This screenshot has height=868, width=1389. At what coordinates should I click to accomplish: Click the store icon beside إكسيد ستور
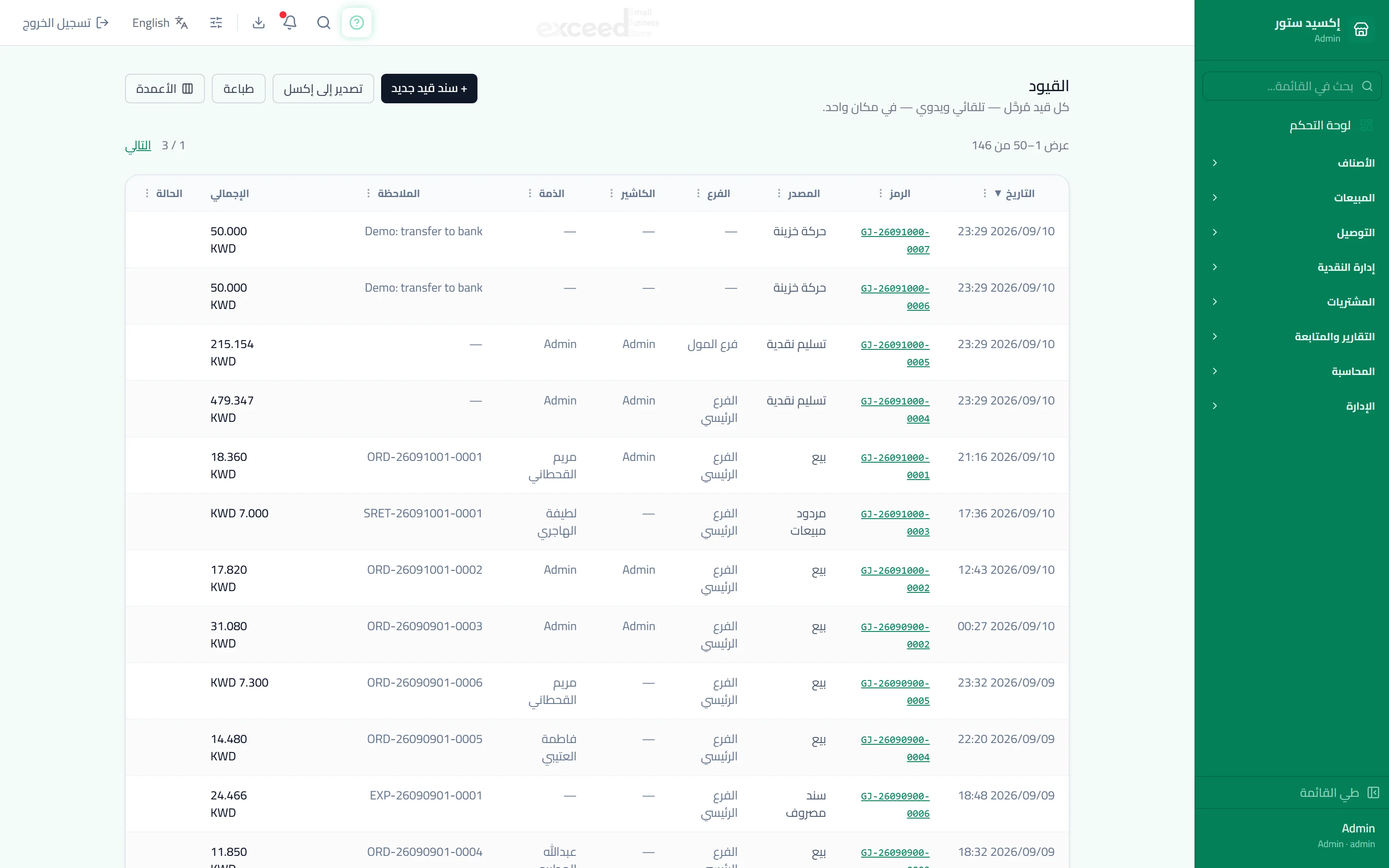point(1361,29)
